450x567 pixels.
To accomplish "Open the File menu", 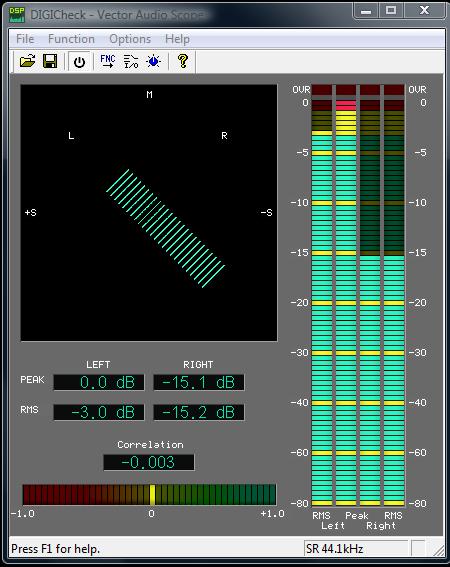I will coord(25,39).
